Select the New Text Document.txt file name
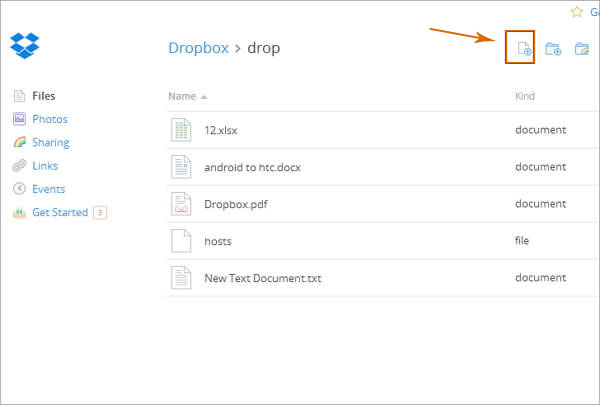Image resolution: width=600 pixels, height=405 pixels. 263,278
